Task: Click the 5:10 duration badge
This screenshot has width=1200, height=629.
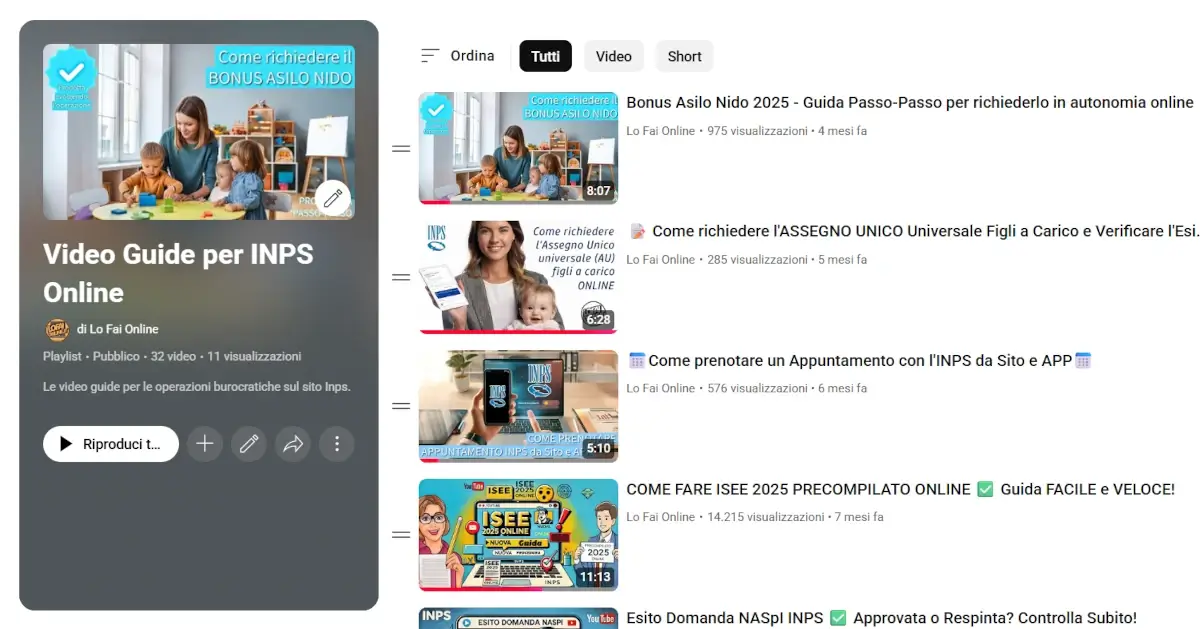Action: click(598, 449)
